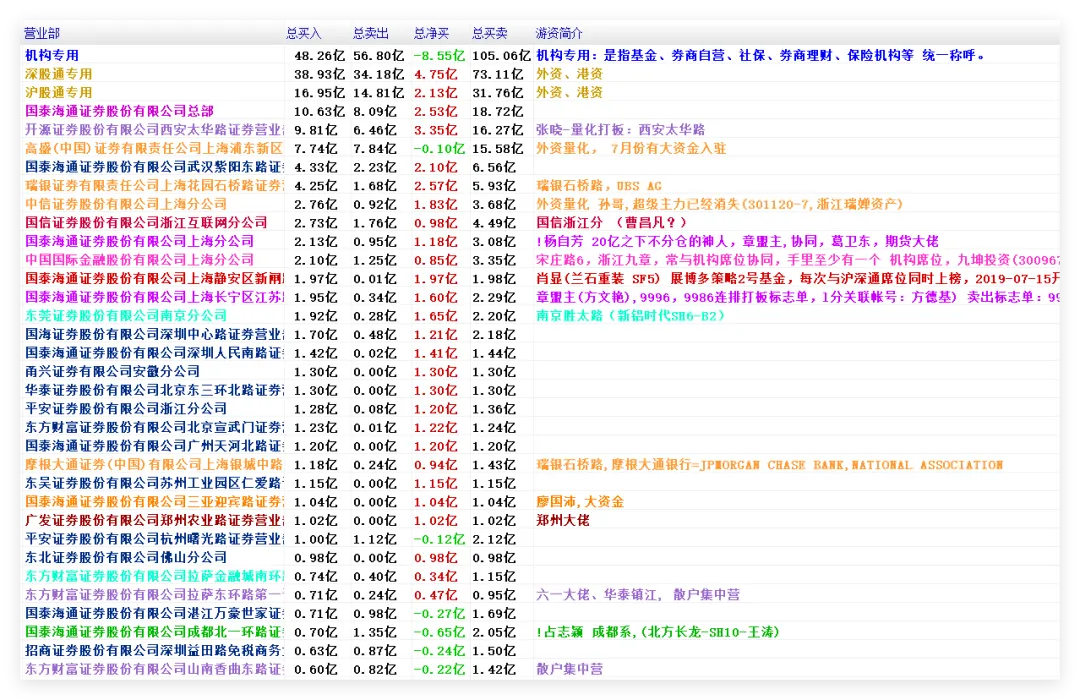The width and height of the screenshot is (1080, 700).
Task: Select 中国国际金融股份有限公司上海分公司 row
Action: (139, 260)
